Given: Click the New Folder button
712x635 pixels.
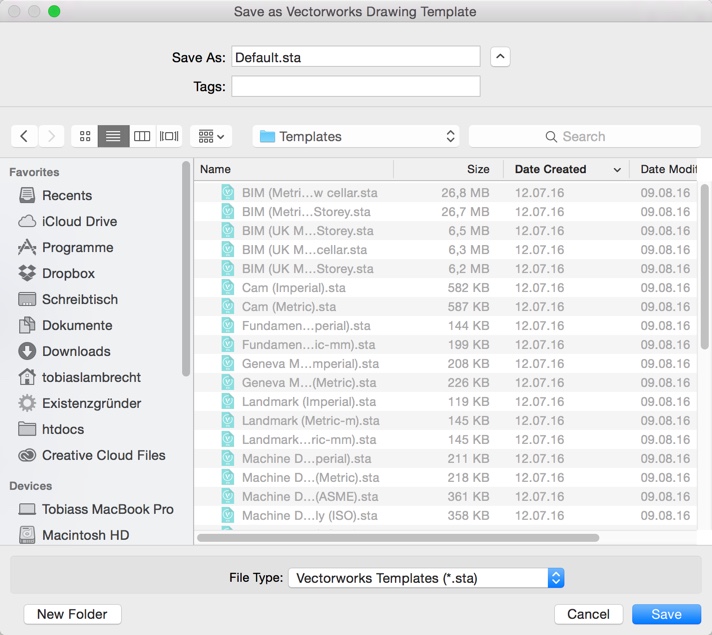Looking at the screenshot, I should [72, 614].
